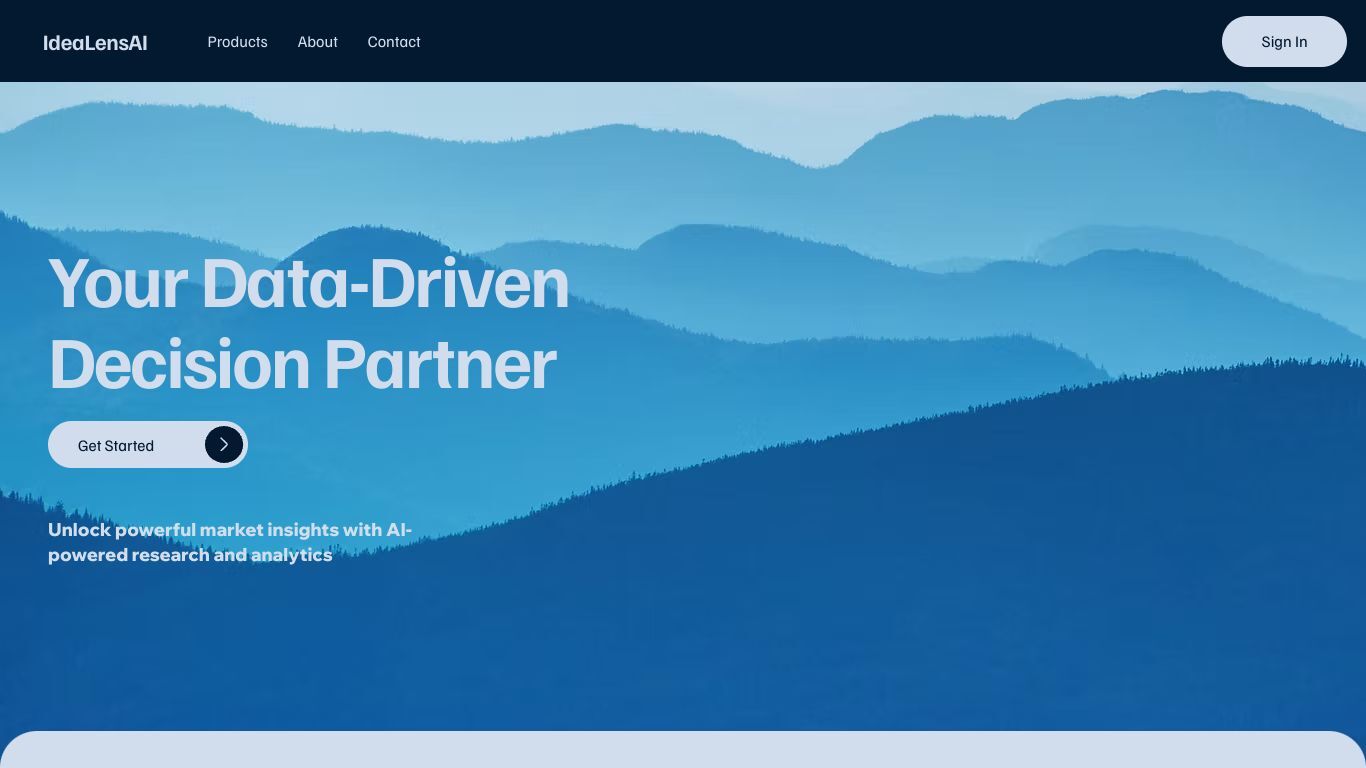Navigate to the About page

coord(317,42)
